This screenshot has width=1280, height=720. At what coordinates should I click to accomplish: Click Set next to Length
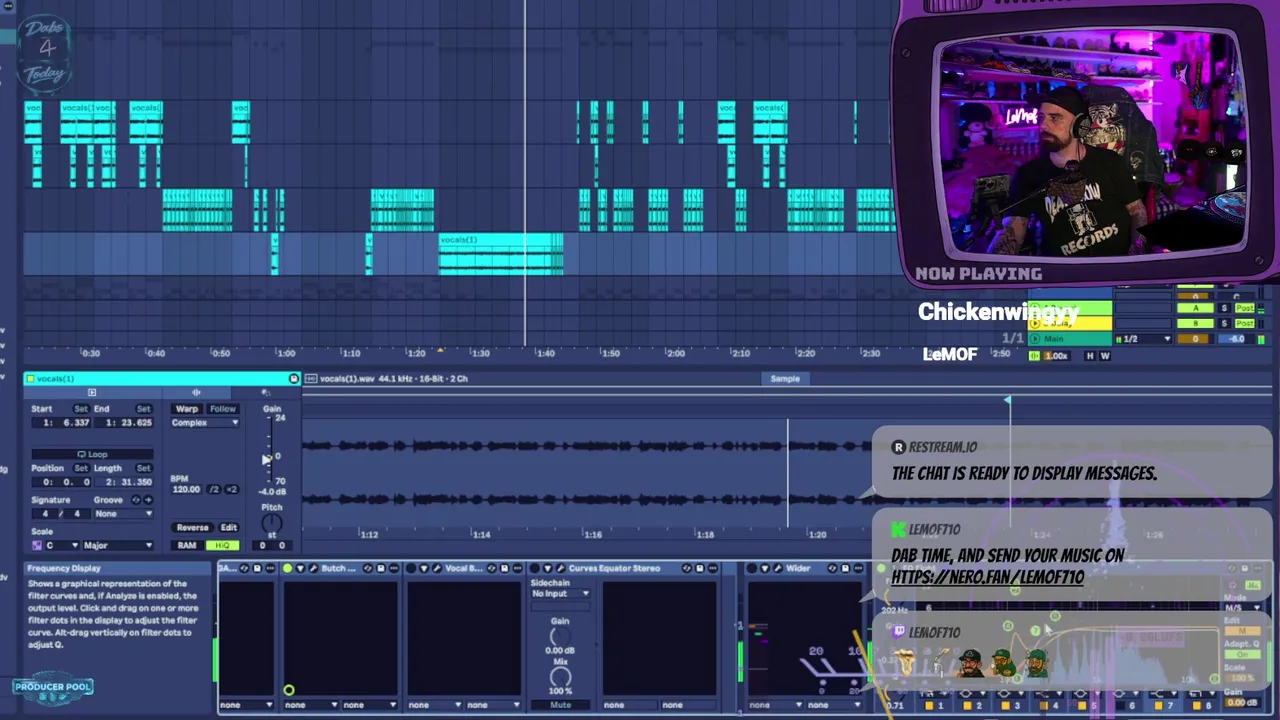tap(144, 468)
